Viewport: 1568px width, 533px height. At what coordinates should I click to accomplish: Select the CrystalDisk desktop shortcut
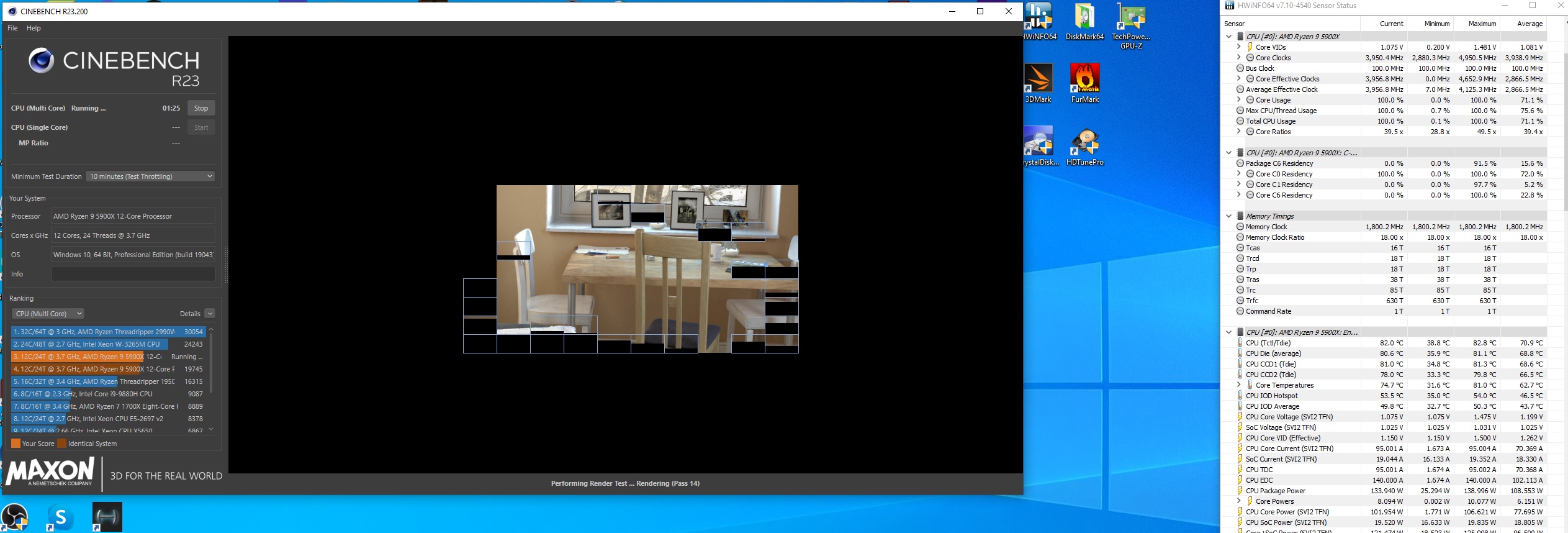coord(1040,146)
